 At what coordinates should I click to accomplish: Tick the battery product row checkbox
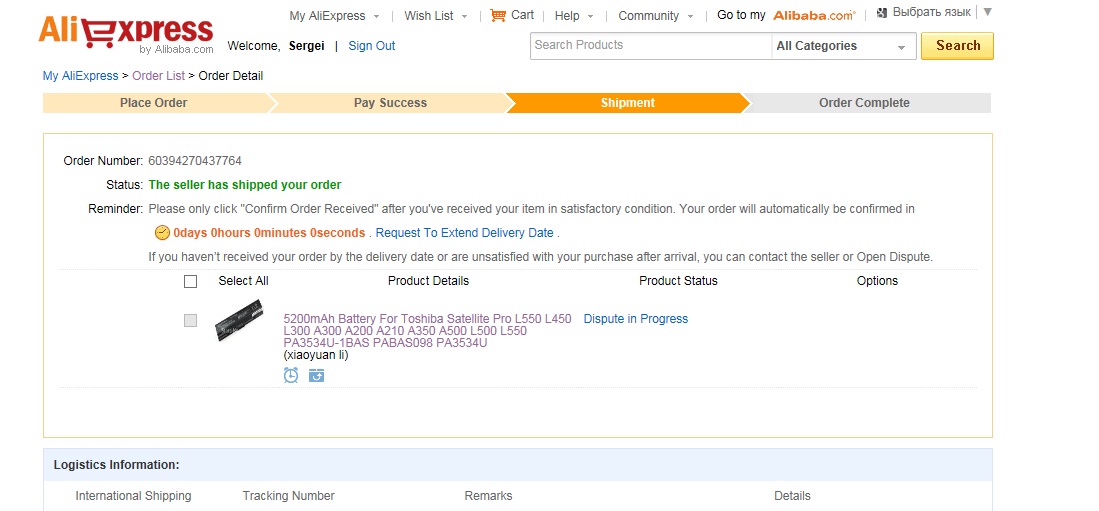click(x=190, y=320)
